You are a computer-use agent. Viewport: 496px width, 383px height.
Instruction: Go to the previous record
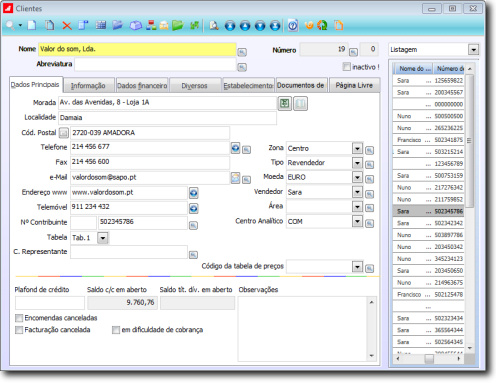245,25
